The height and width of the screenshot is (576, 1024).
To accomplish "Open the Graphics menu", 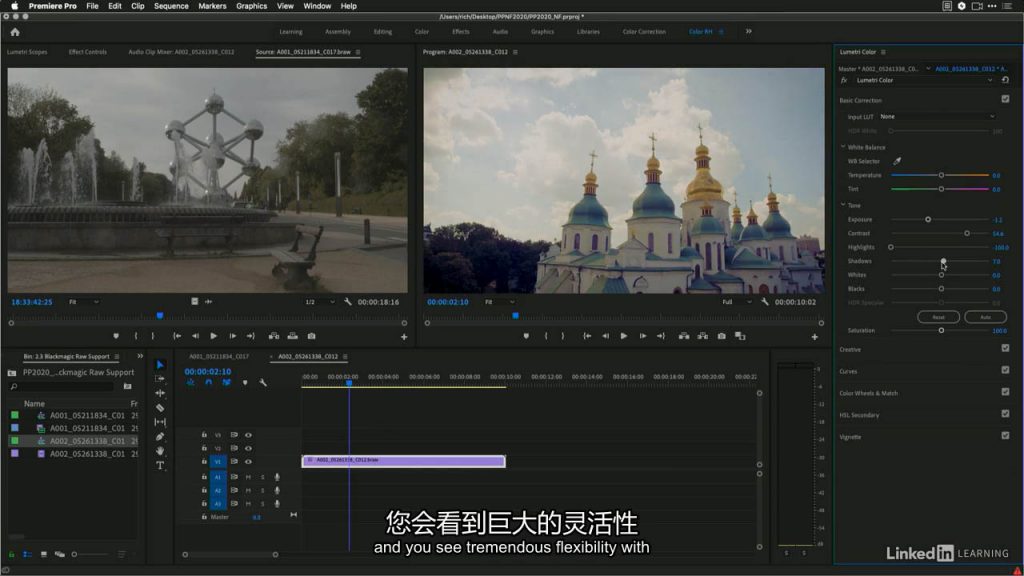I will pyautogui.click(x=251, y=6).
